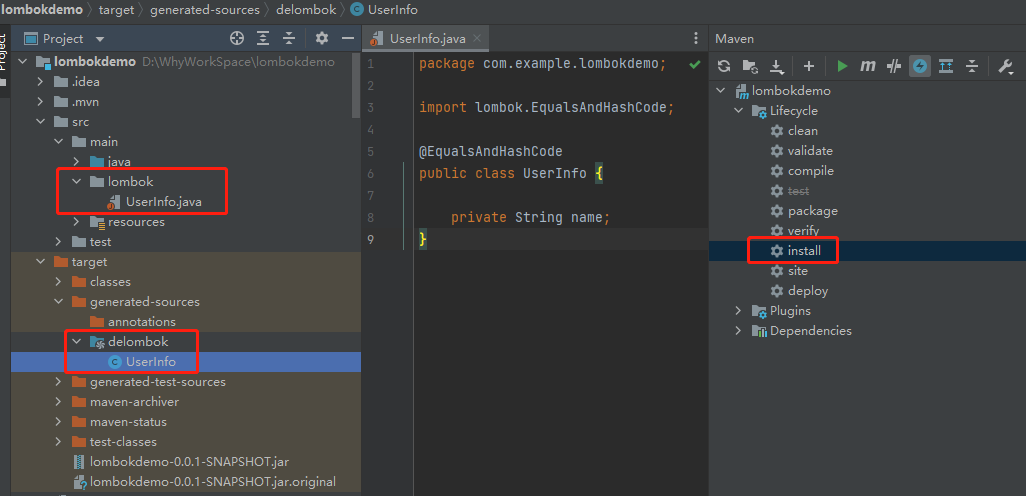The width and height of the screenshot is (1026, 496).
Task: Click 'target' in breadcrumb path
Action: (116, 10)
